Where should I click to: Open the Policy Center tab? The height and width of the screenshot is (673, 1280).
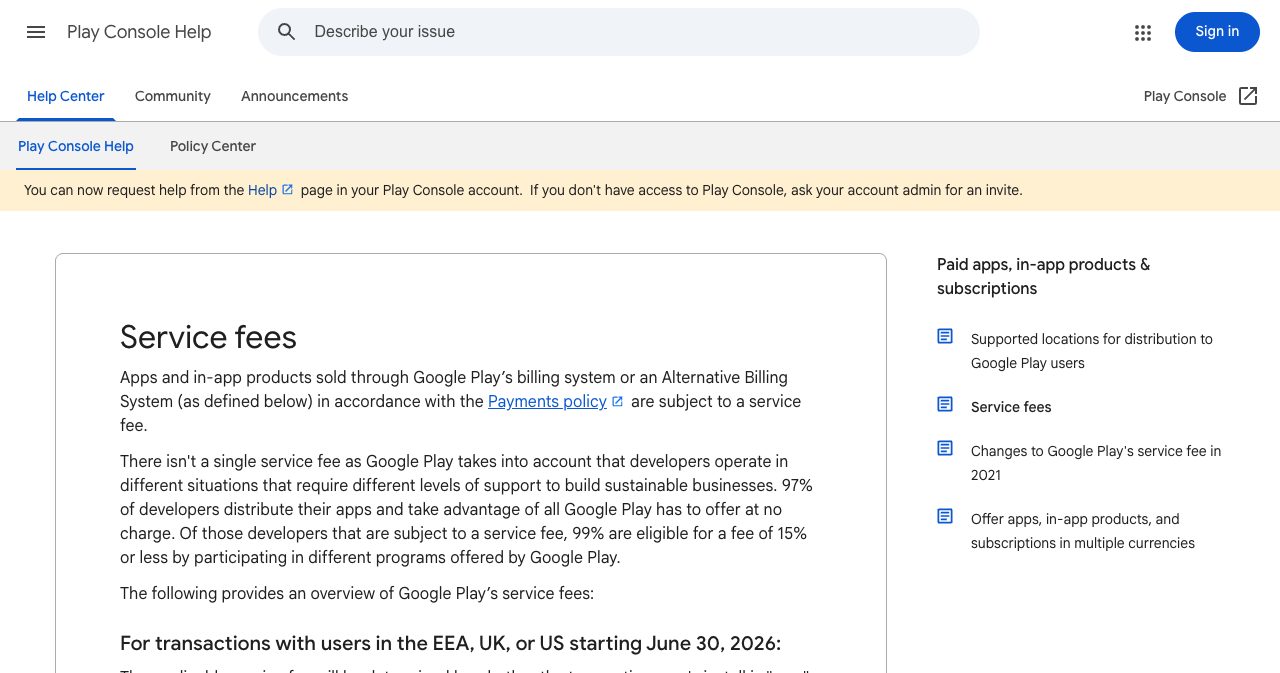[213, 147]
